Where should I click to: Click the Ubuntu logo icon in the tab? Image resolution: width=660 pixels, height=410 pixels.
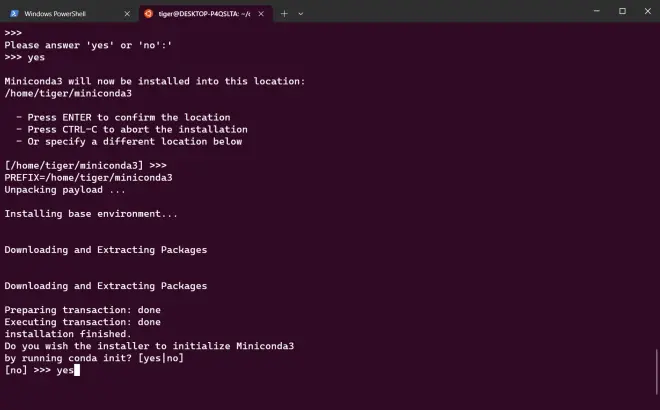click(148, 14)
